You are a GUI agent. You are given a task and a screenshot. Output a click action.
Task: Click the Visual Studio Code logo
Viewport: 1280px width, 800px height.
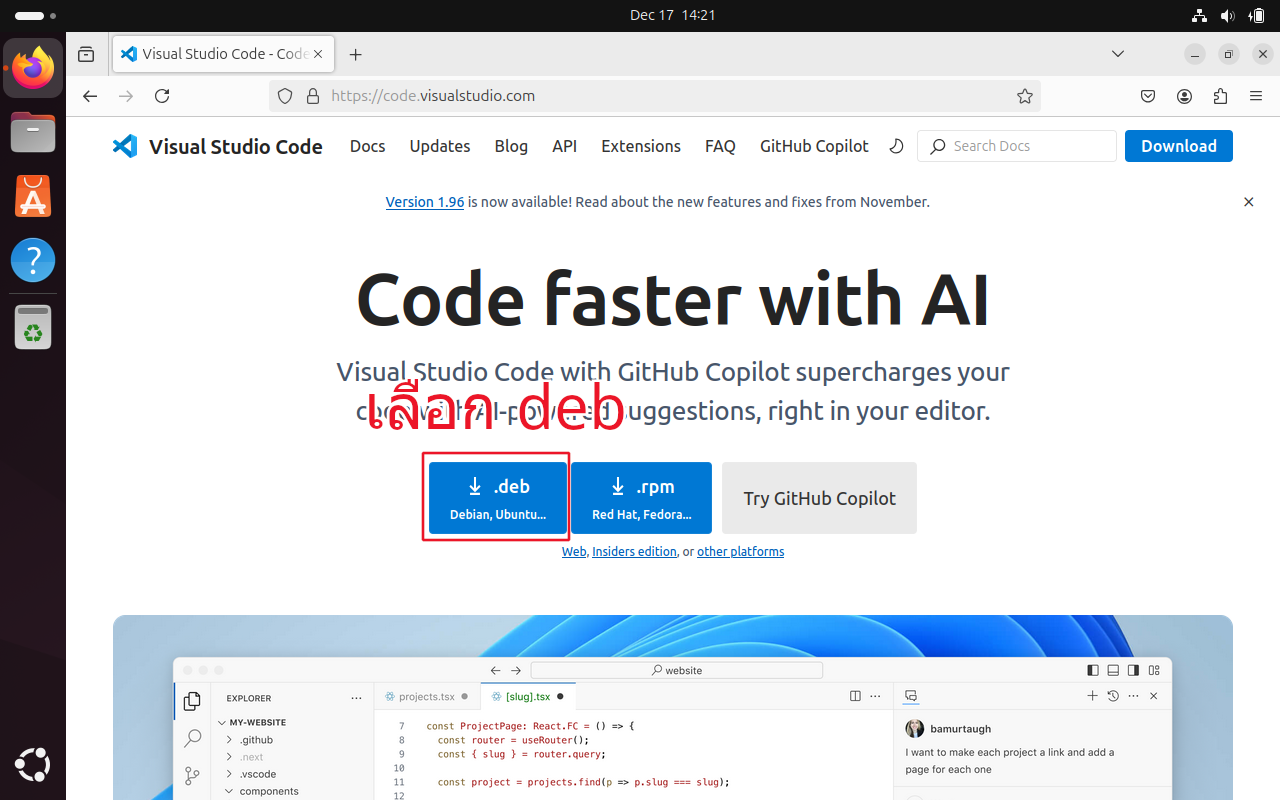125,146
